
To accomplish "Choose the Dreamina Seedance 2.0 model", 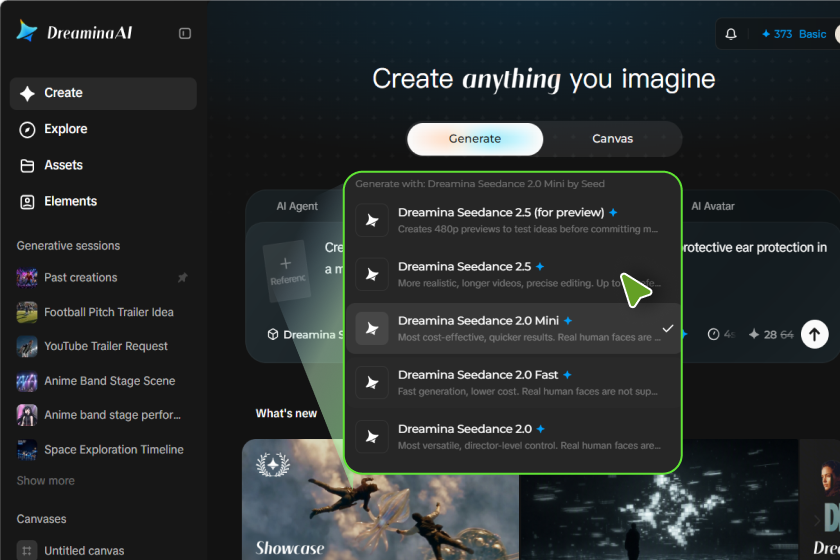I will click(513, 437).
